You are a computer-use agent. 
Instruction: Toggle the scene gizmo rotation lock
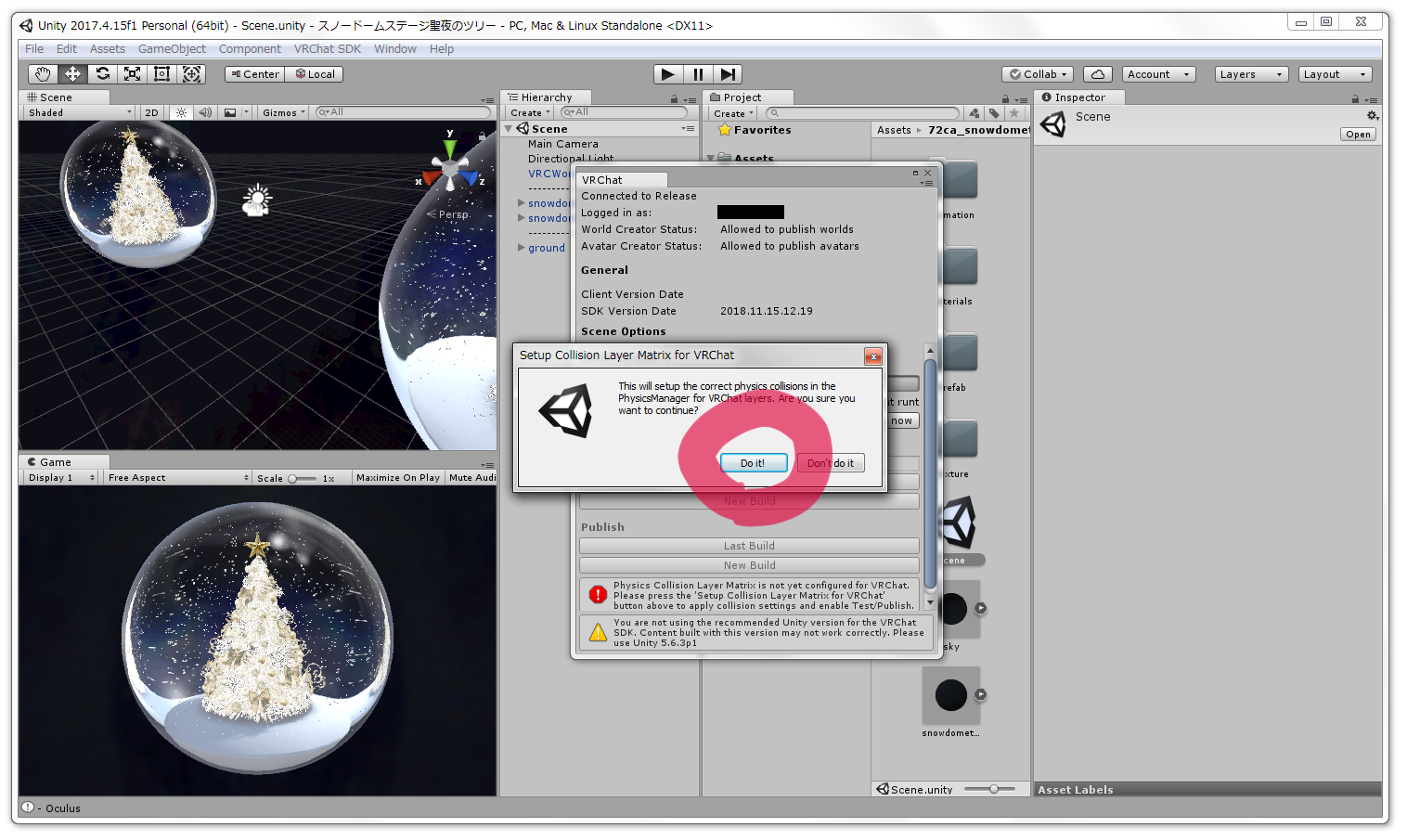click(482, 136)
